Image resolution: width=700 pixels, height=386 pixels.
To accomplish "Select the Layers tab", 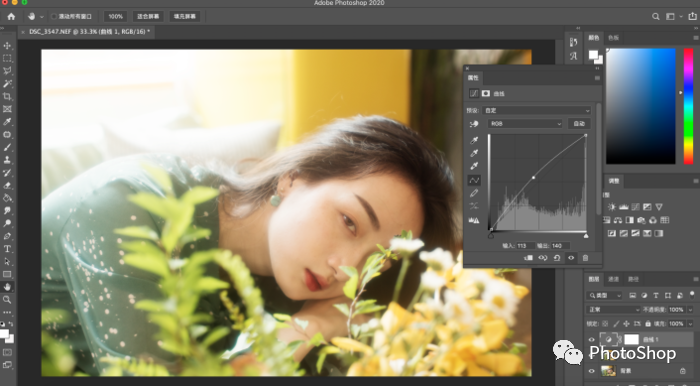I will (594, 279).
